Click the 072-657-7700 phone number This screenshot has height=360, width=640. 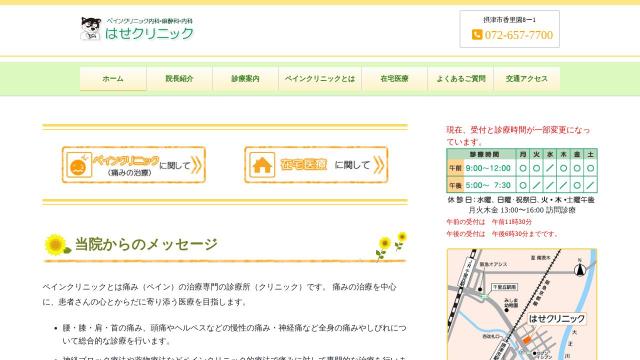(519, 35)
